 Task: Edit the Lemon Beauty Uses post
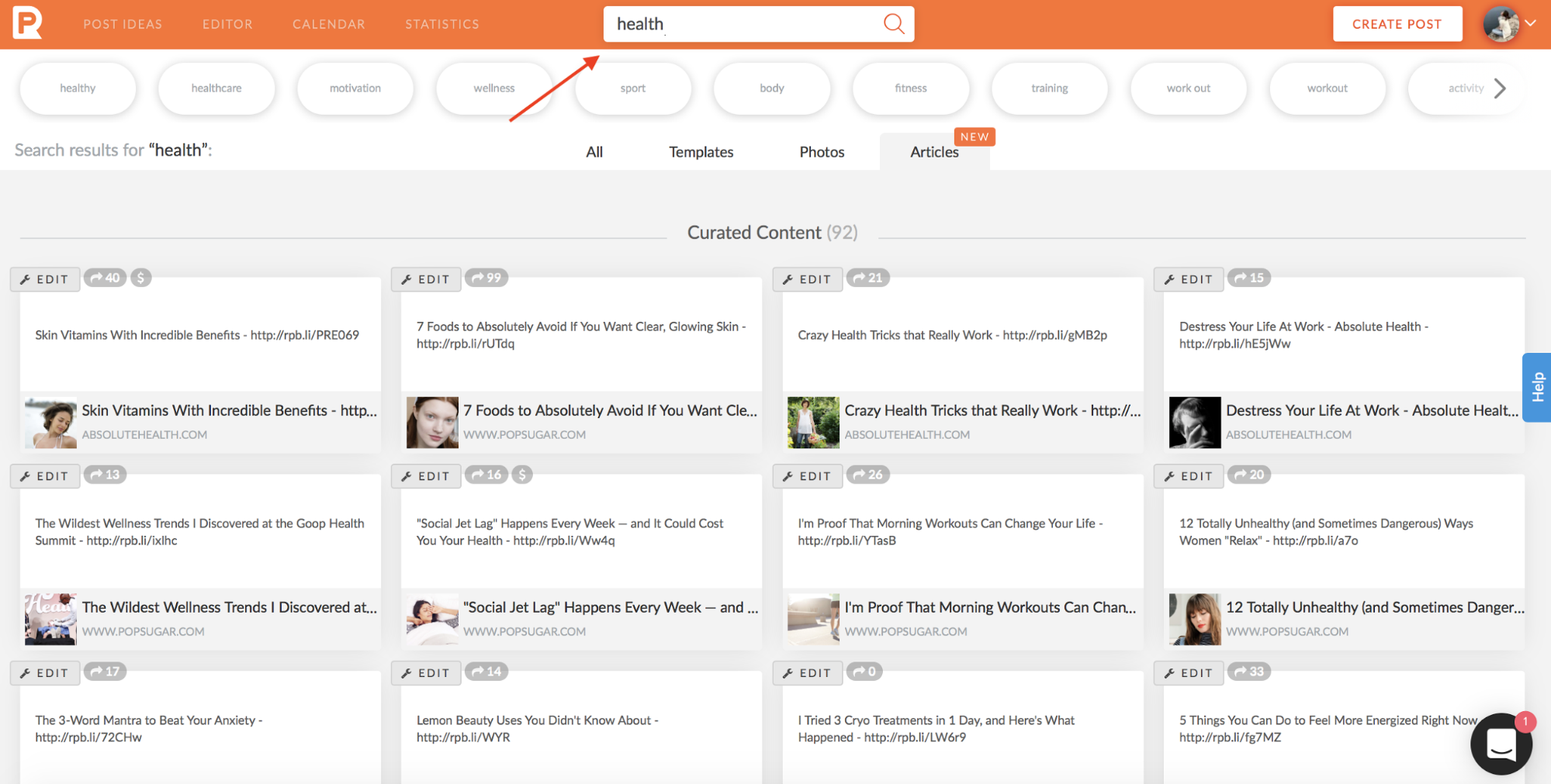[427, 673]
